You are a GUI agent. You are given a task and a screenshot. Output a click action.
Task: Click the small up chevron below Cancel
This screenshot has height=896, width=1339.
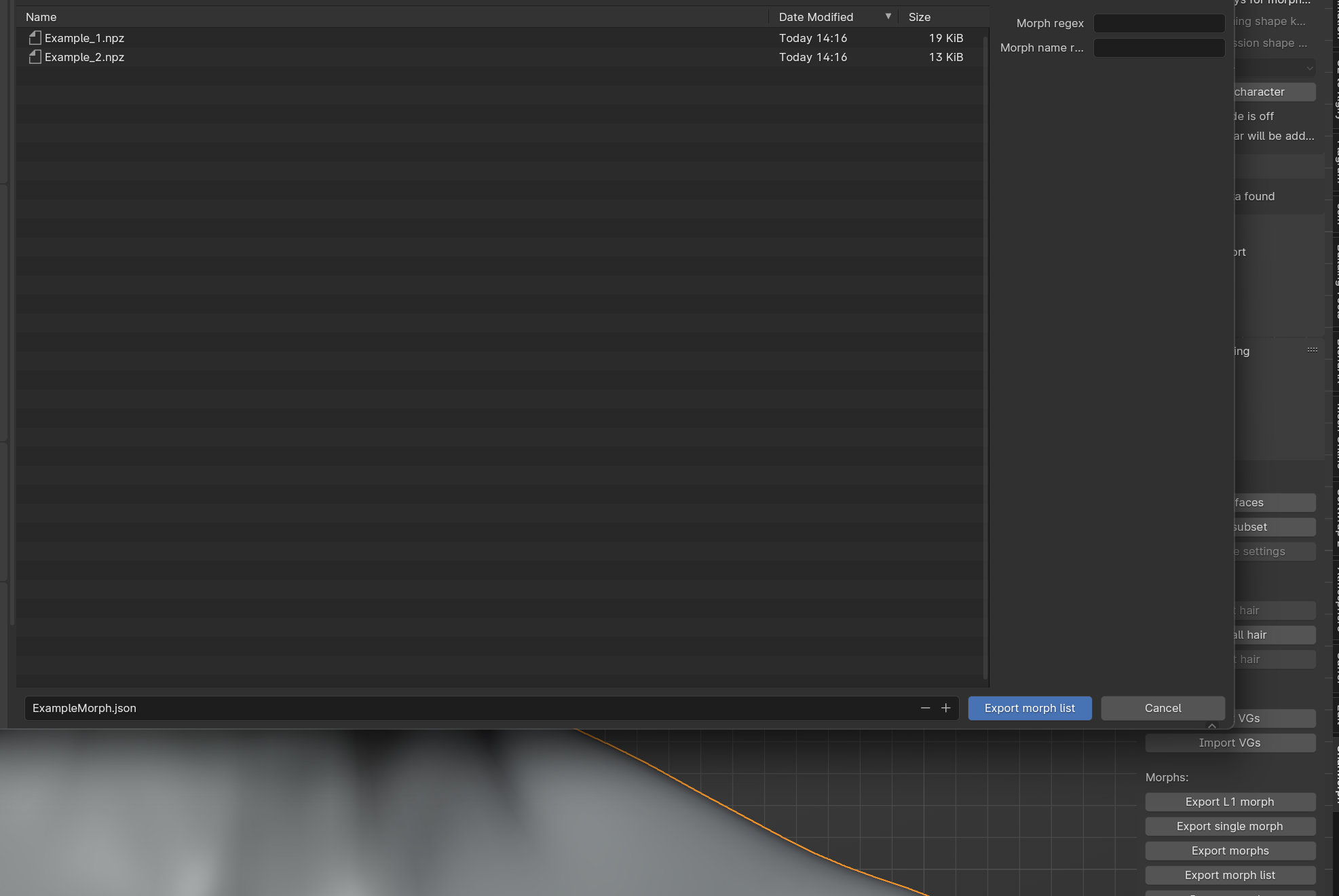click(1212, 726)
